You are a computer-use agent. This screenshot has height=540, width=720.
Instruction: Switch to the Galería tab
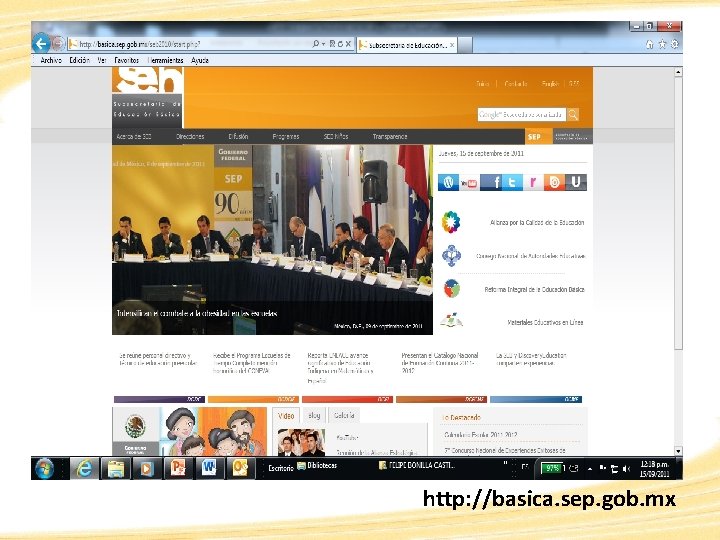coord(344,416)
